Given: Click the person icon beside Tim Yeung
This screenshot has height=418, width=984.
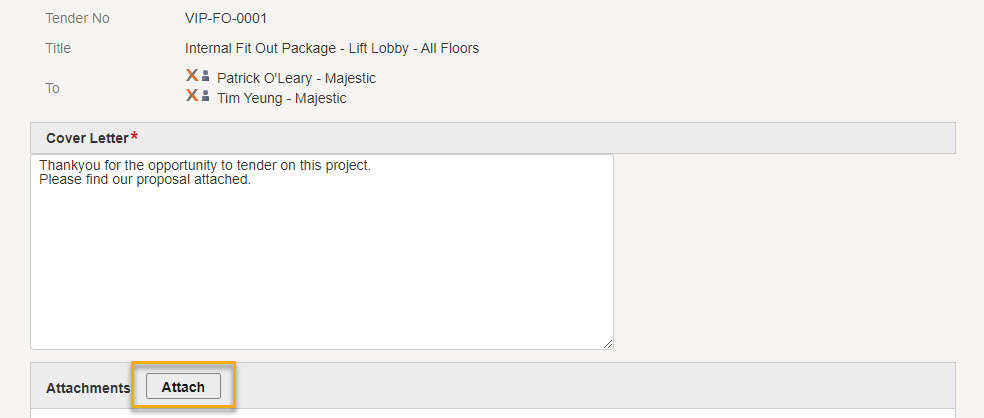Looking at the screenshot, I should [x=205, y=95].
